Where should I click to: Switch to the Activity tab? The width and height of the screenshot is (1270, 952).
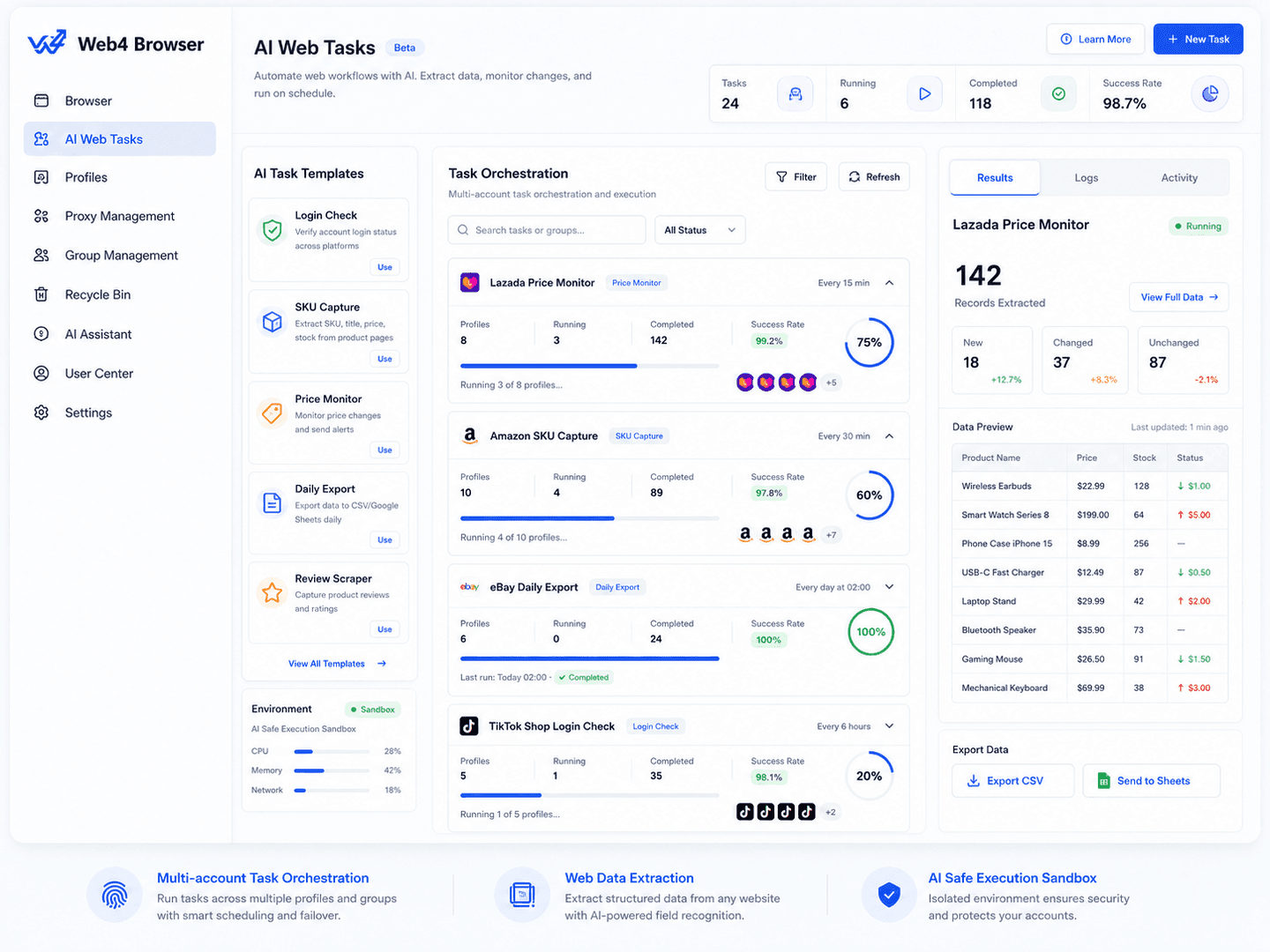coord(1179,178)
